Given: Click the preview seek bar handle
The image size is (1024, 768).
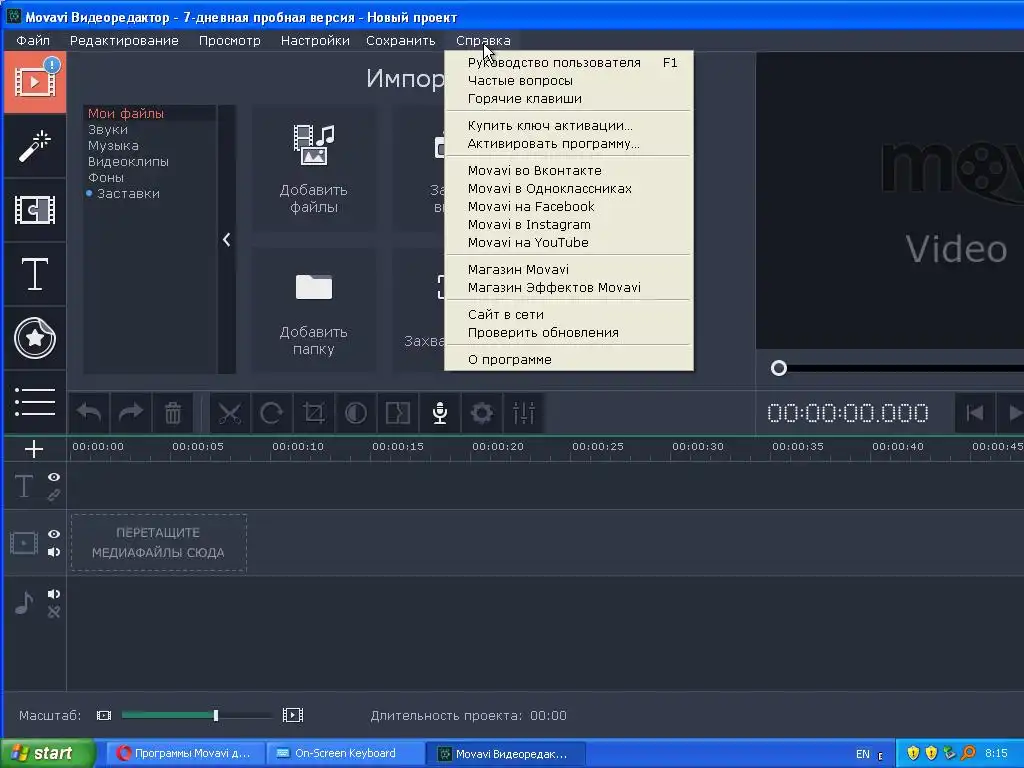Looking at the screenshot, I should (778, 368).
